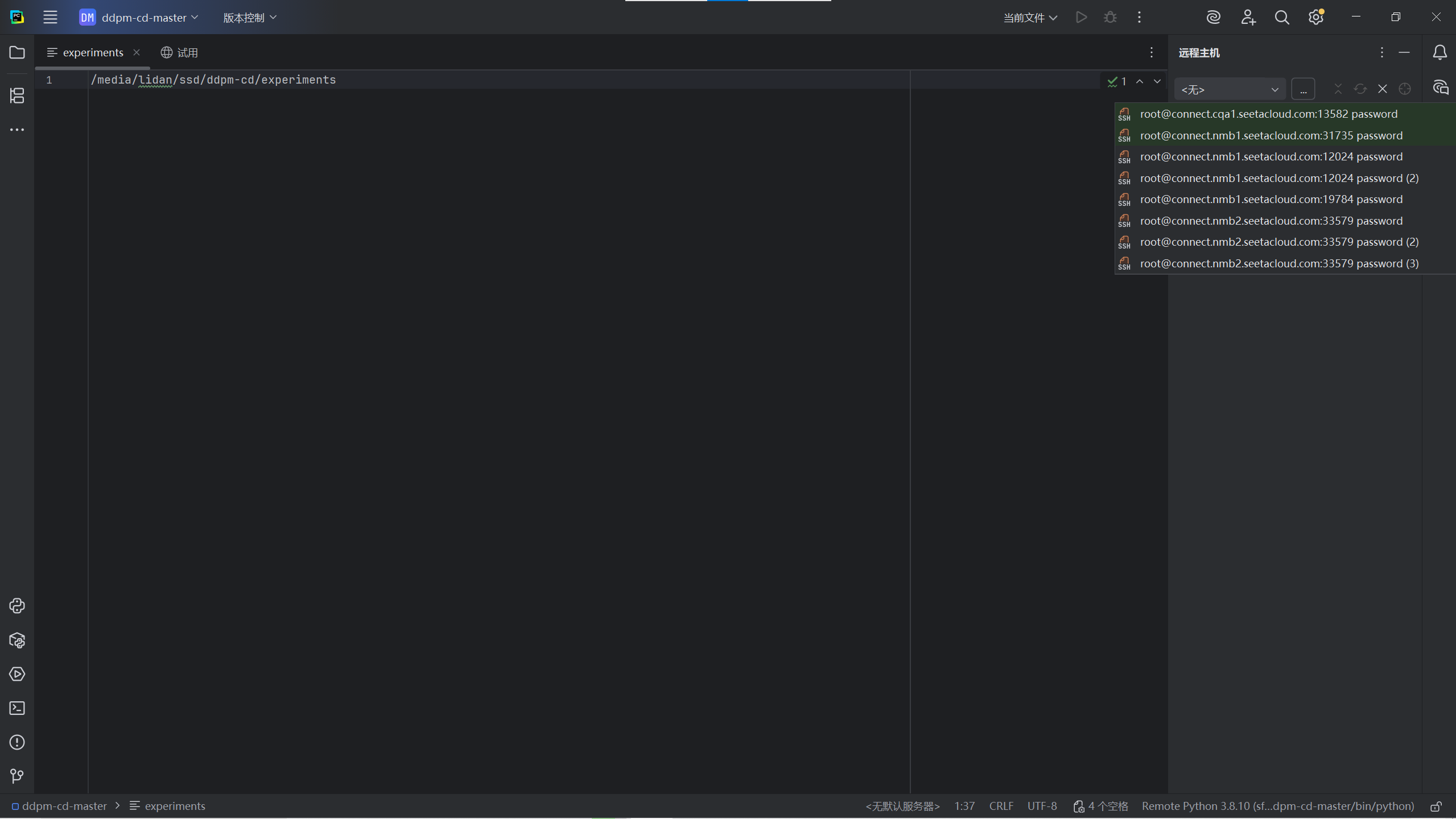Click the ellipsis browse button beside server dropdown
This screenshot has width=1456, height=819.
click(x=1303, y=89)
